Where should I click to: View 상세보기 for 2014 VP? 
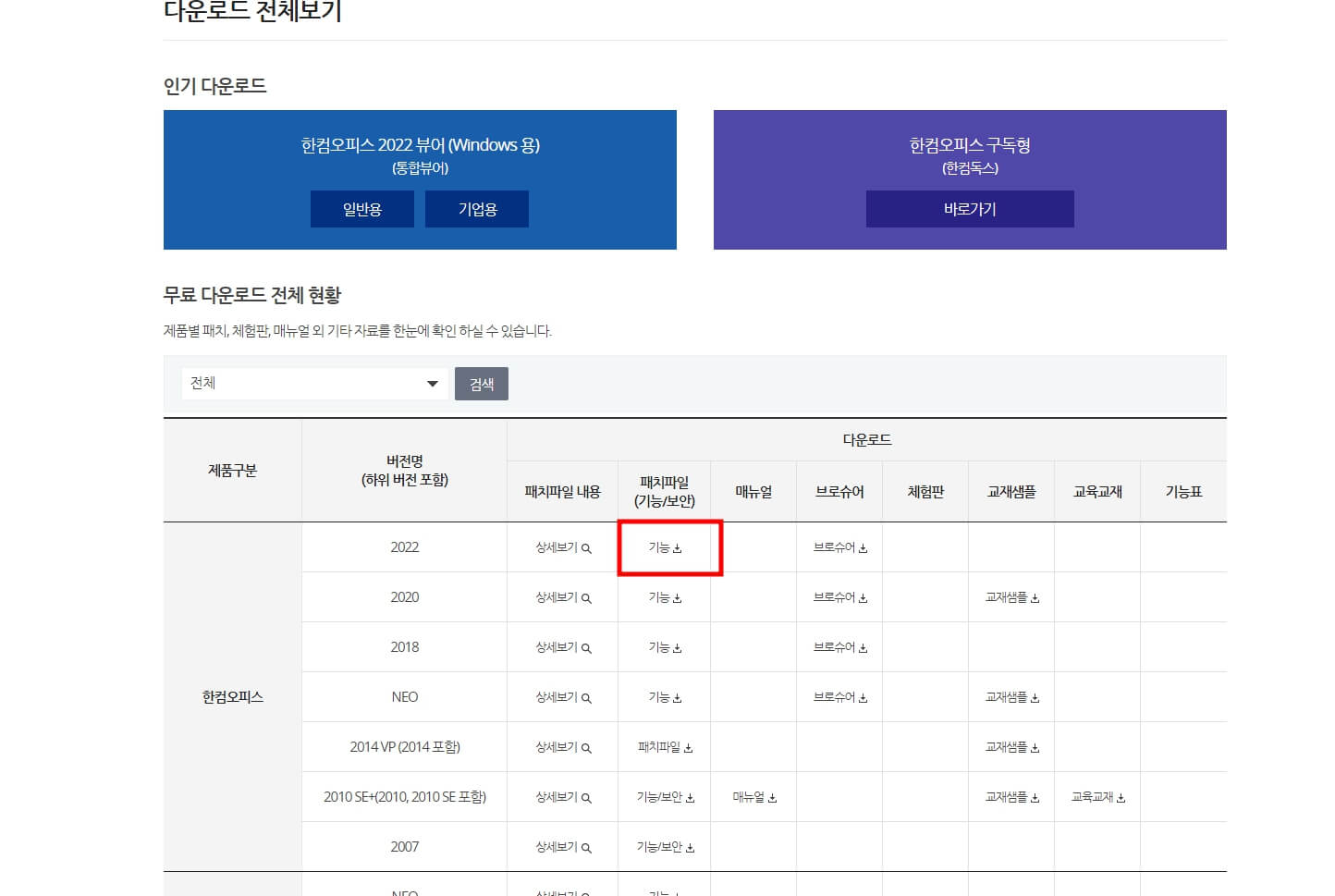pyautogui.click(x=563, y=747)
